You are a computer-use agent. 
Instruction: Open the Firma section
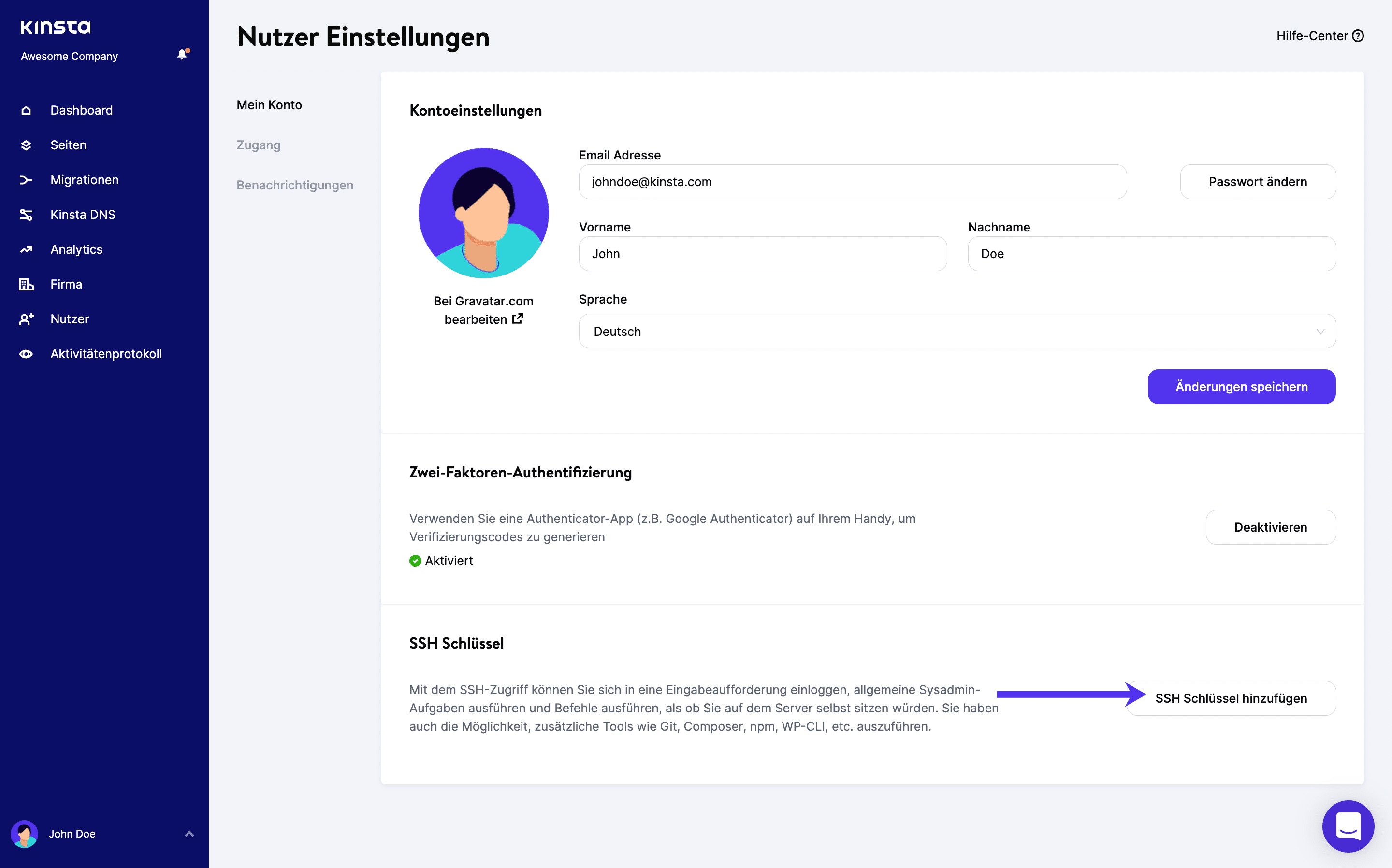[x=65, y=284]
